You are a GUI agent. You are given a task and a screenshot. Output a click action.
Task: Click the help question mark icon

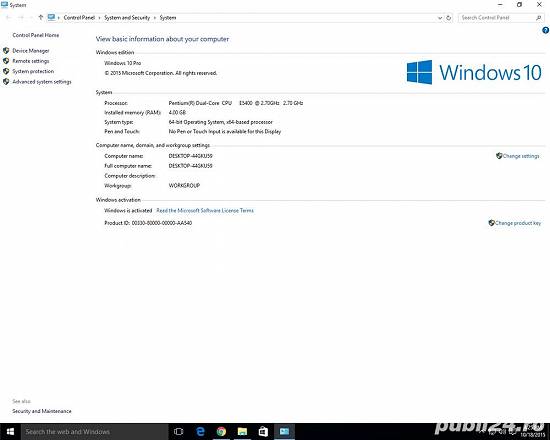click(545, 31)
